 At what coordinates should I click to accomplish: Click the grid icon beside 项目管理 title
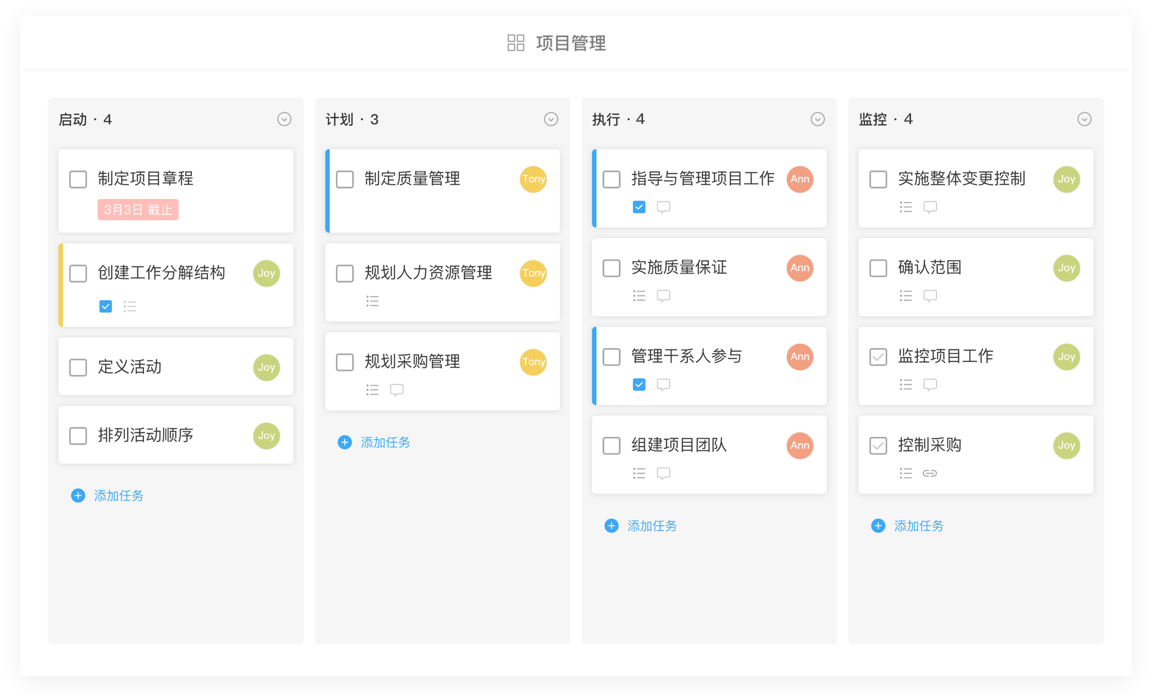516,43
